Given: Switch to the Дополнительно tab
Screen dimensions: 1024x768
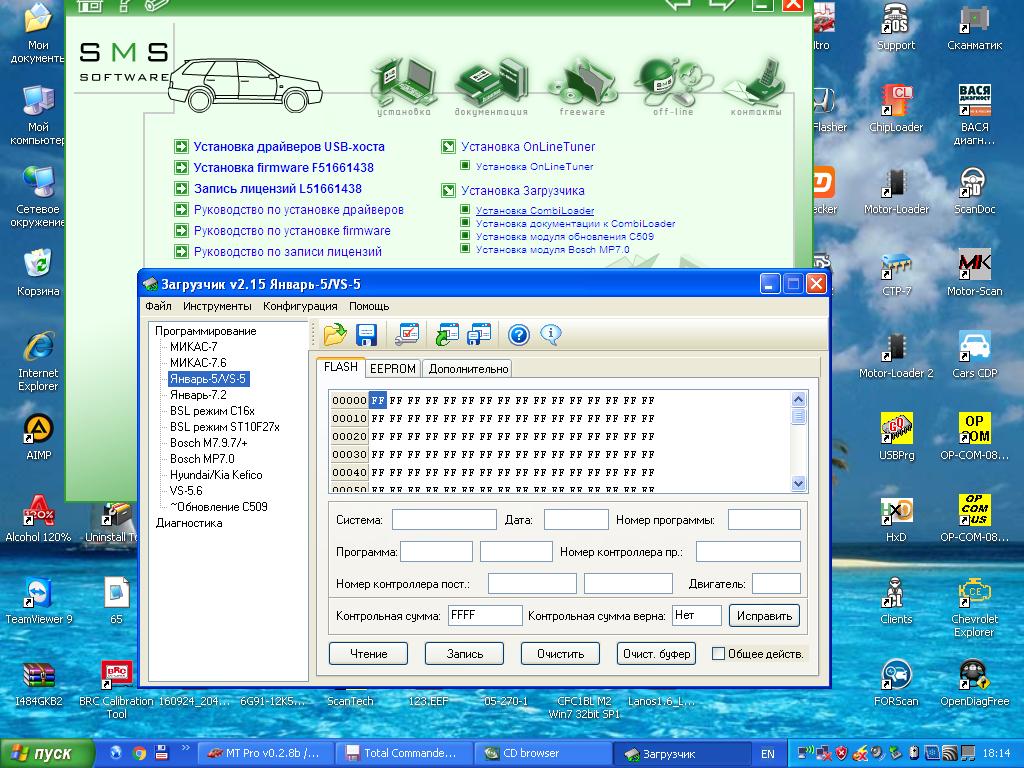Looking at the screenshot, I should 468,369.
